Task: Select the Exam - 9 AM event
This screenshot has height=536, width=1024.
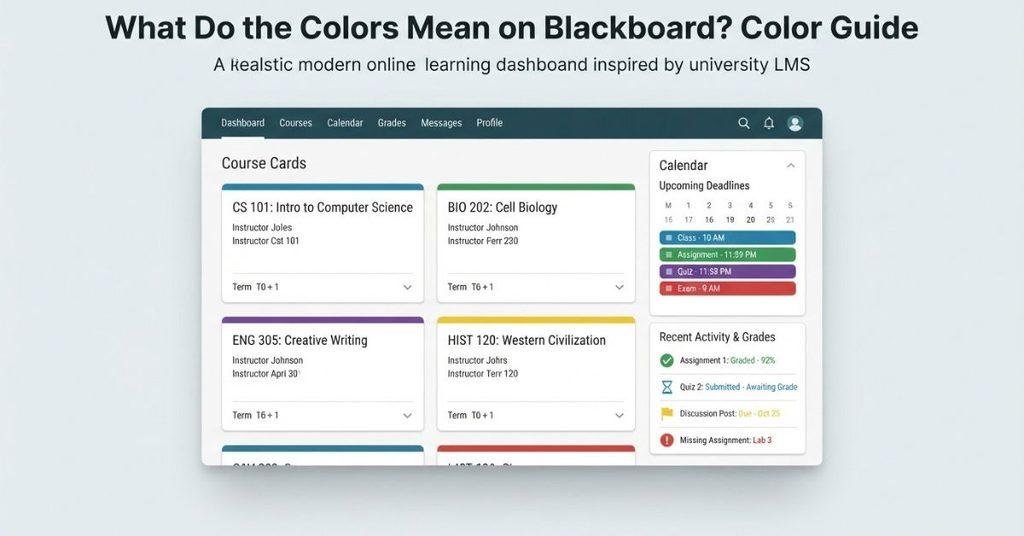Action: 728,289
